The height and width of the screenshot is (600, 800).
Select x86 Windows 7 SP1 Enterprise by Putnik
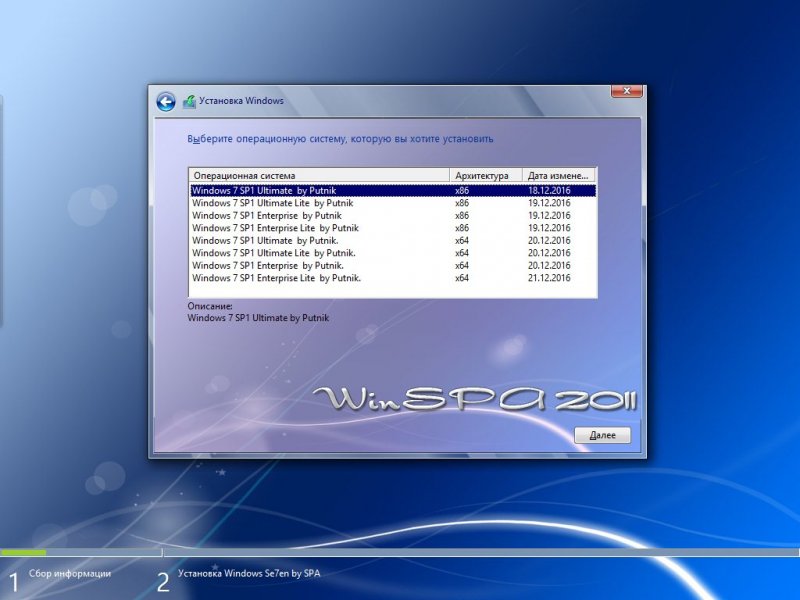click(x=393, y=215)
